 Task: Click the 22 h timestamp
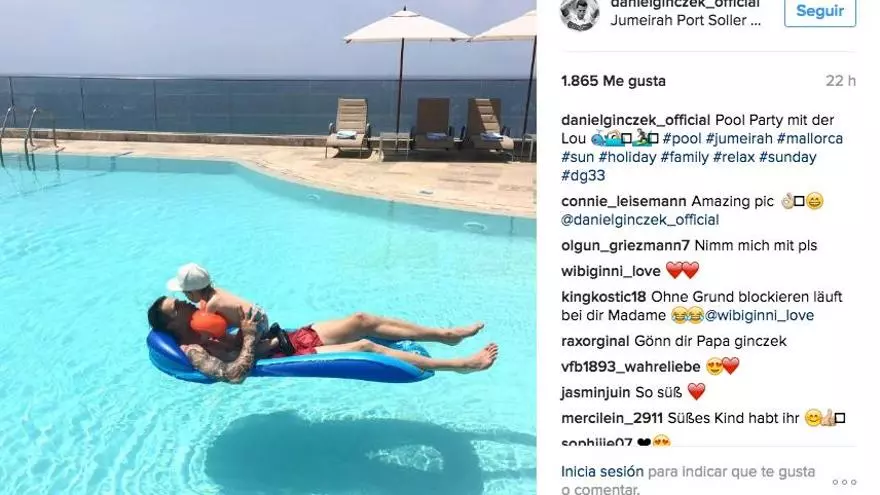point(840,81)
